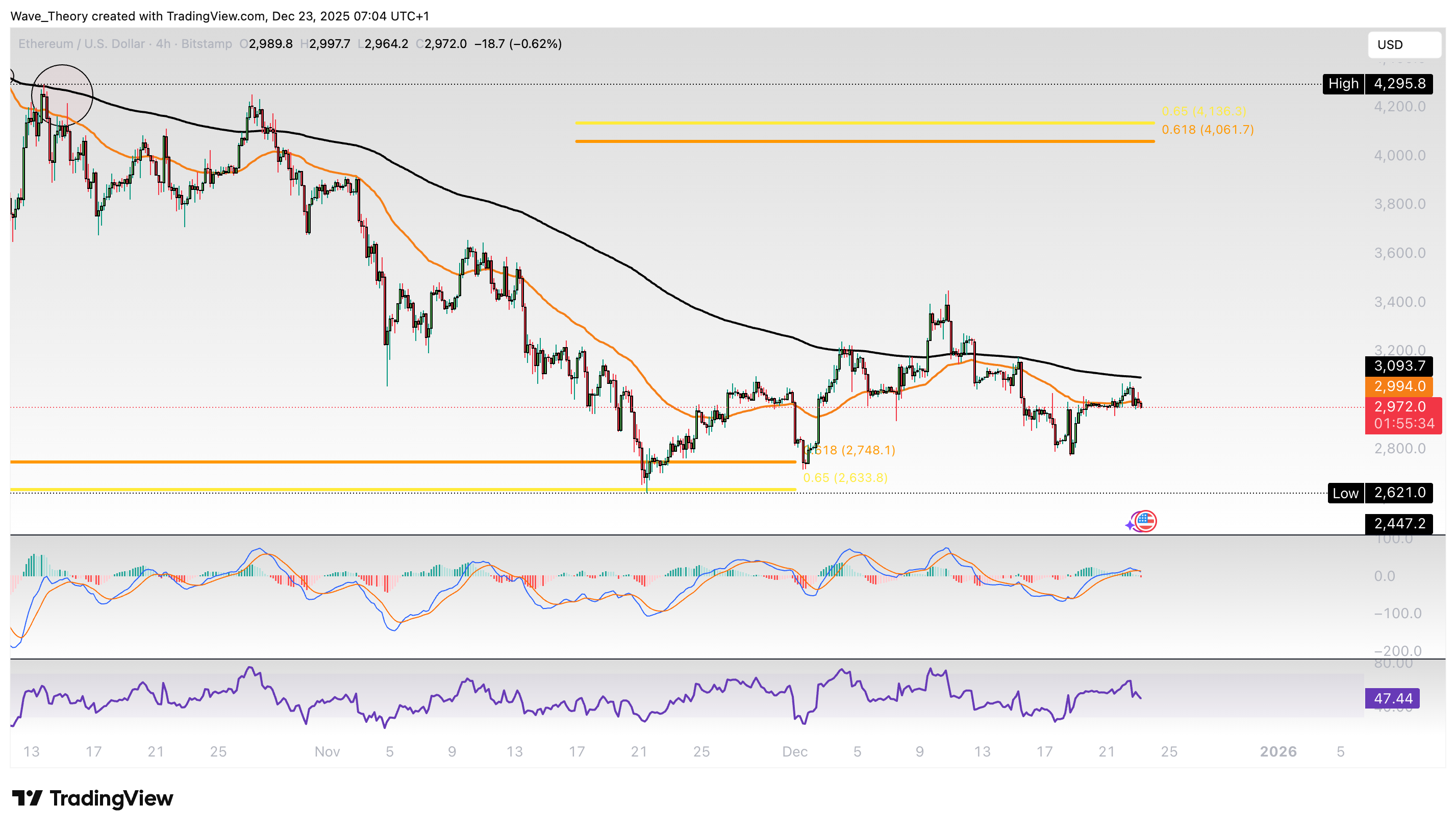Click the purple RSI 47.44 value label
The width and height of the screenshot is (1456, 829).
coord(1392,698)
